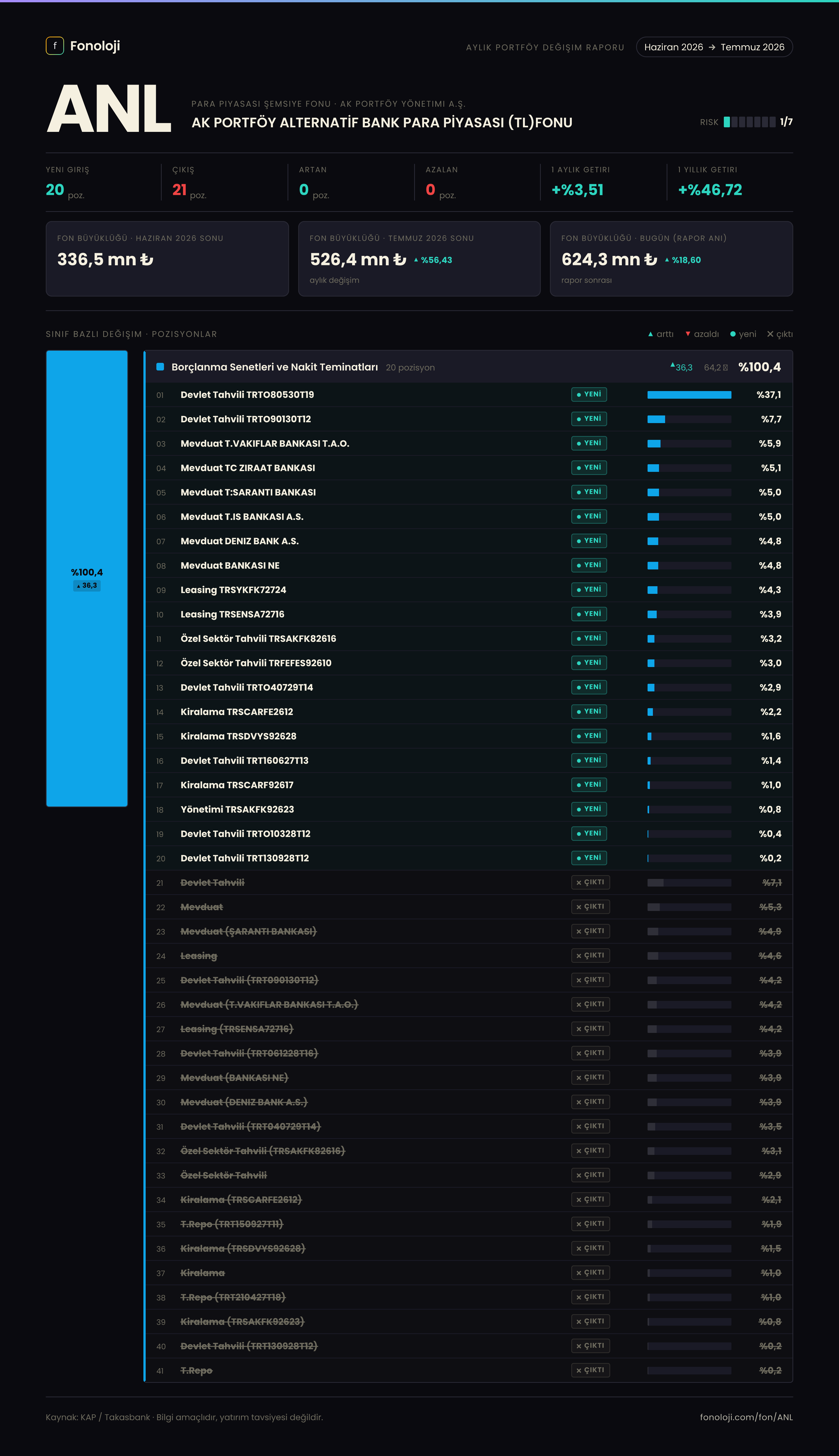Click the Kaynak: KAP / Takasbank footer note
This screenshot has width=839, height=1456.
[x=184, y=1417]
